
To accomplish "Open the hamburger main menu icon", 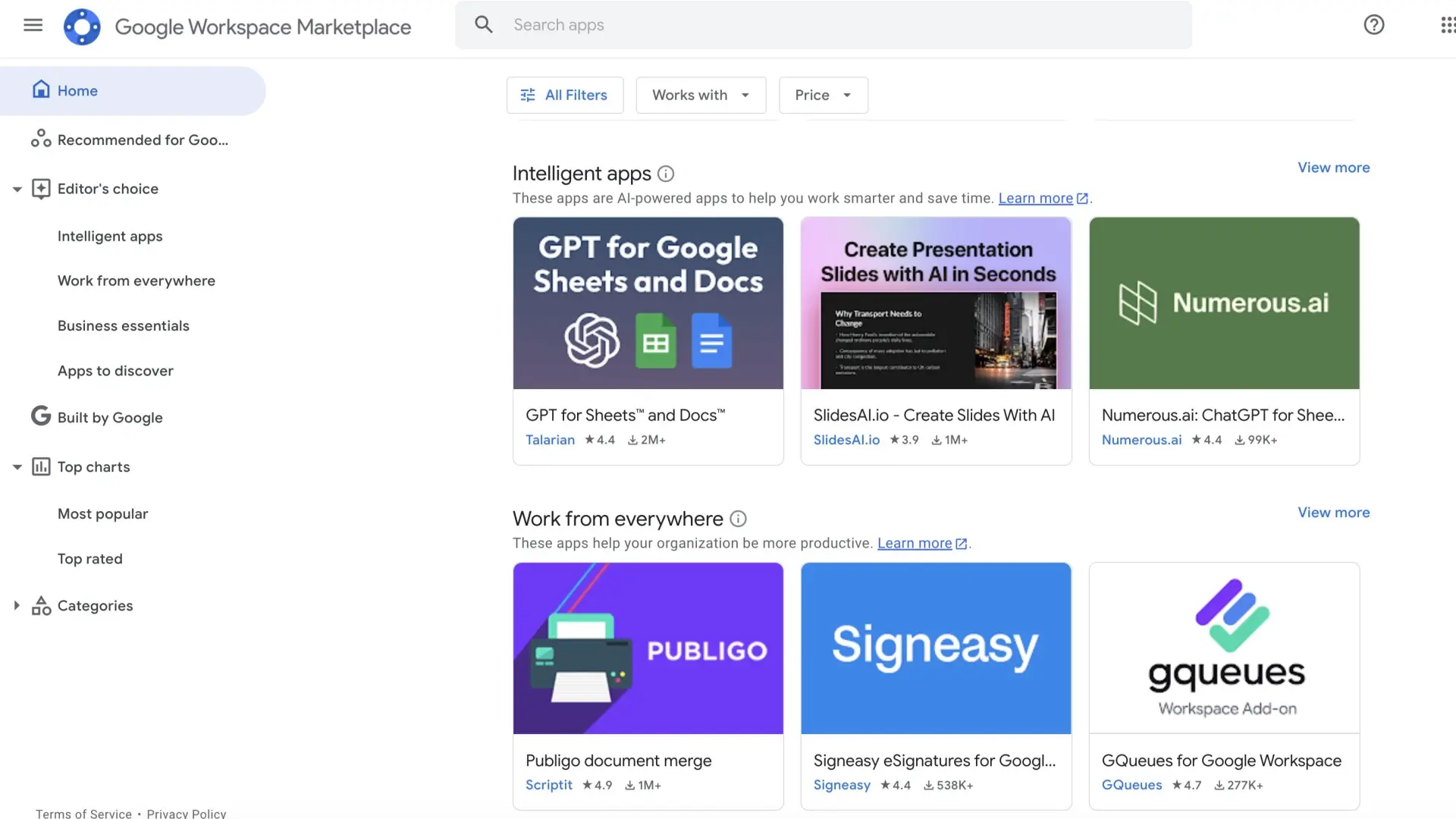I will point(33,25).
